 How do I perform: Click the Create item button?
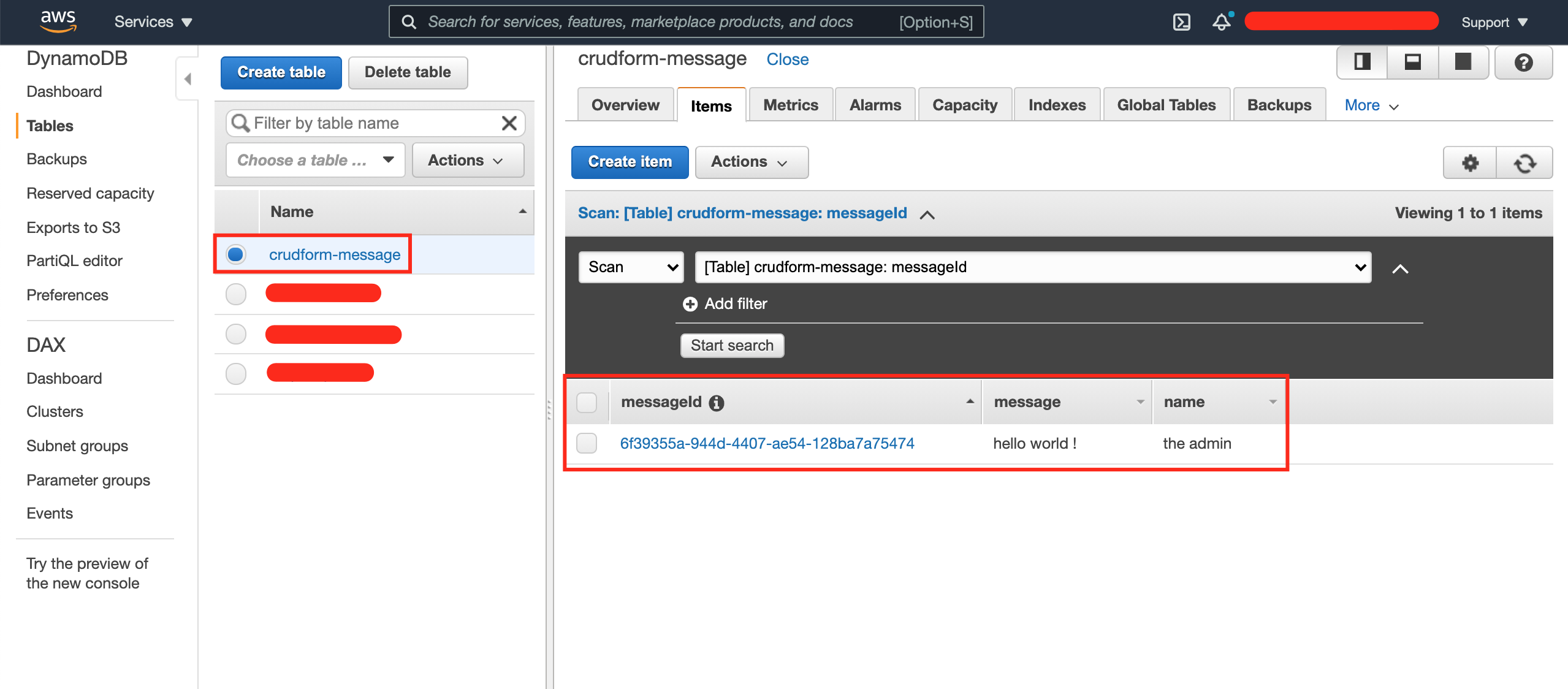630,162
